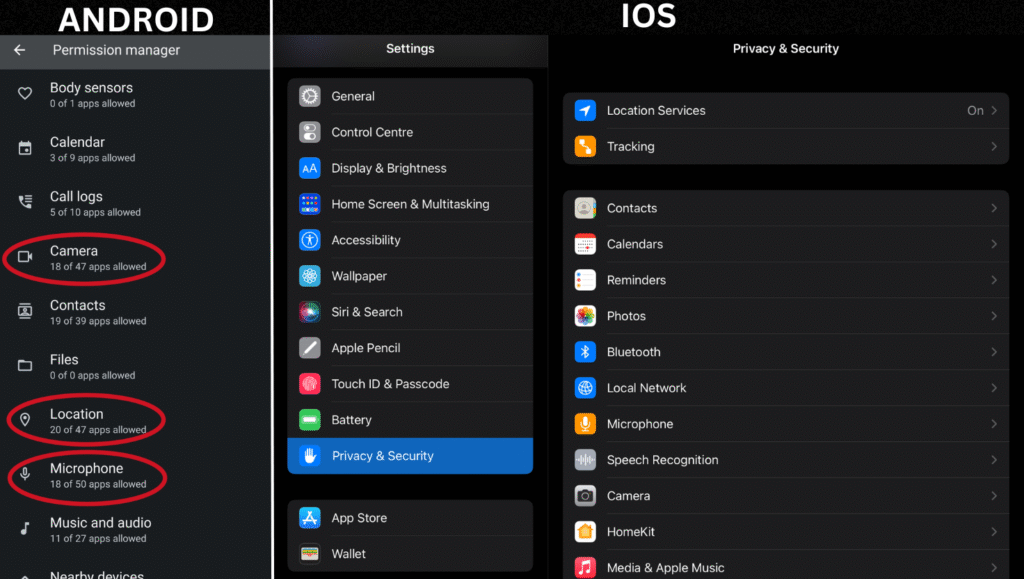Open the Reminders row chevron
1024x579 pixels.
point(994,280)
